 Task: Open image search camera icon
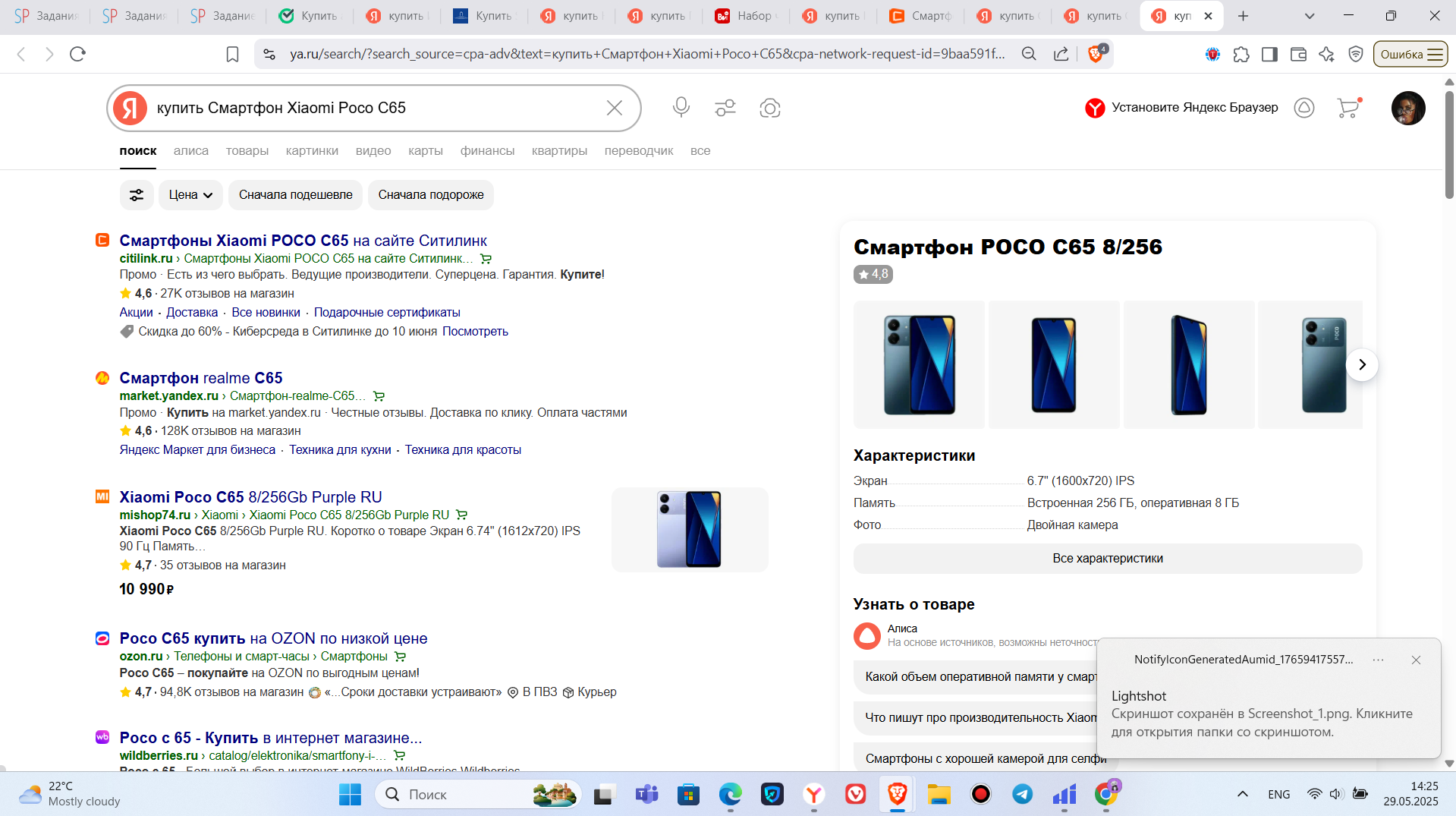point(770,108)
